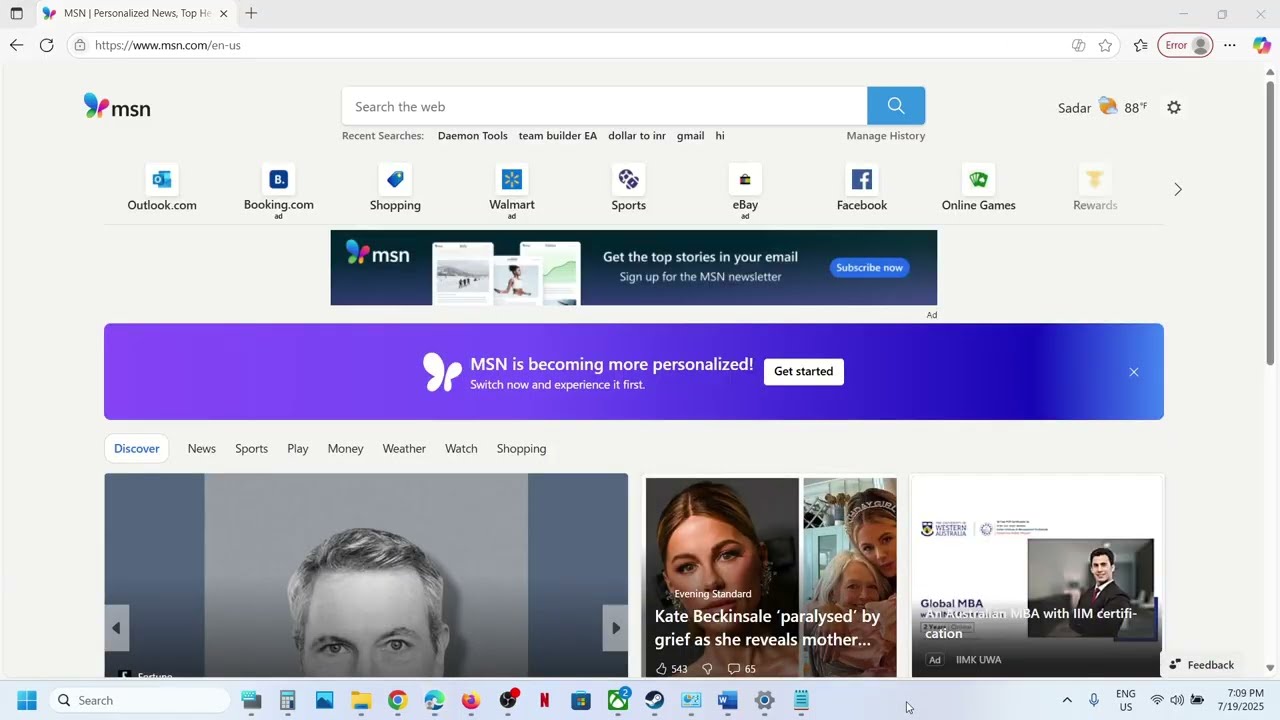Image resolution: width=1280 pixels, height=720 pixels.
Task: Click the MSN butterfly logo
Action: 117,107
